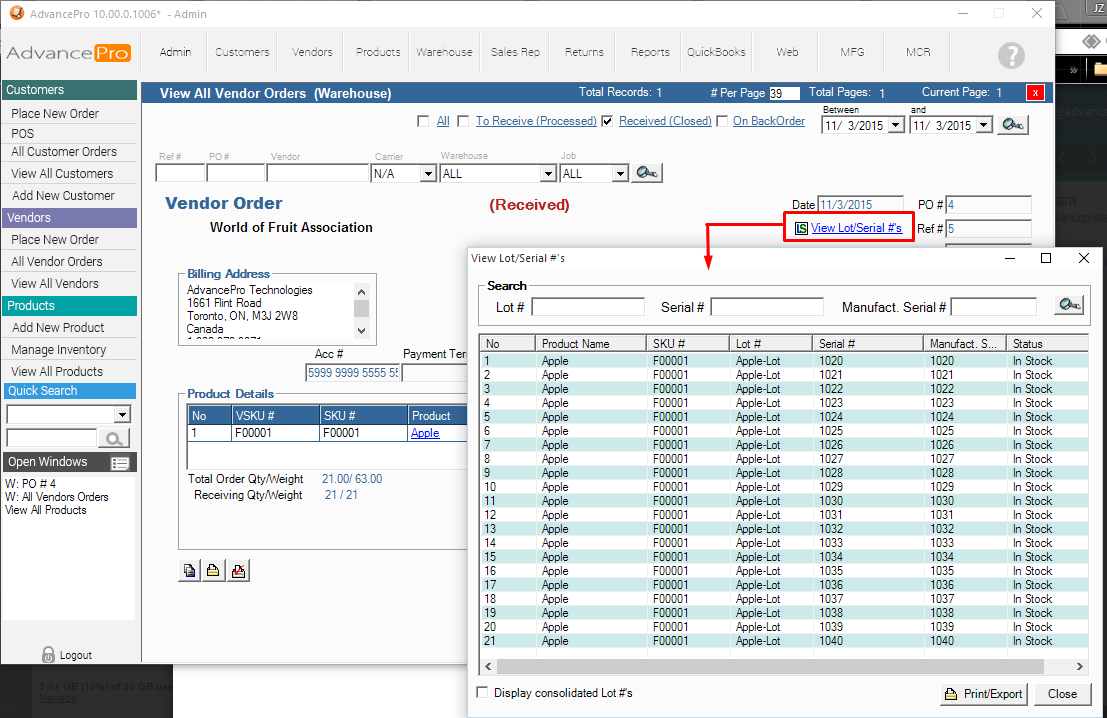Click the yellow printer icon below Product Details

(214, 571)
